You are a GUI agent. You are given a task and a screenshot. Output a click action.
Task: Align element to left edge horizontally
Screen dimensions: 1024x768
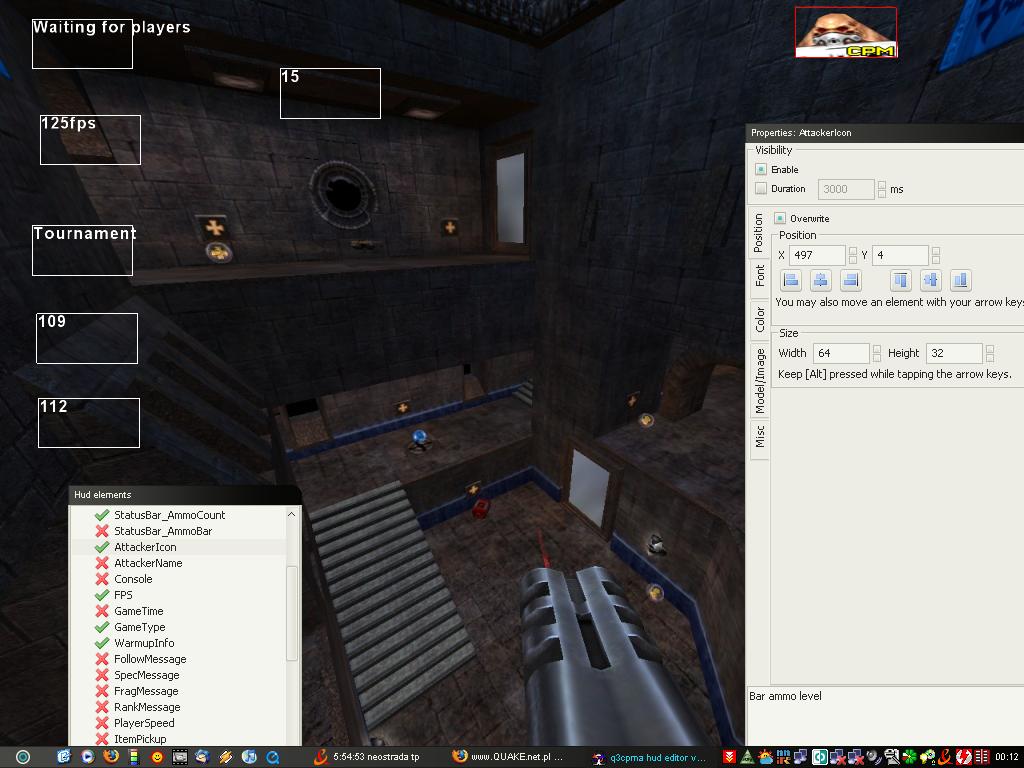(791, 280)
